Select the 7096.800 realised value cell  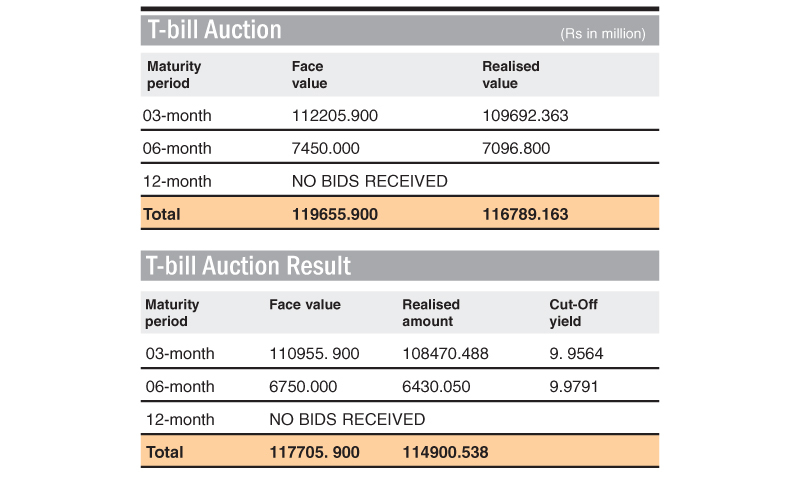(x=516, y=148)
